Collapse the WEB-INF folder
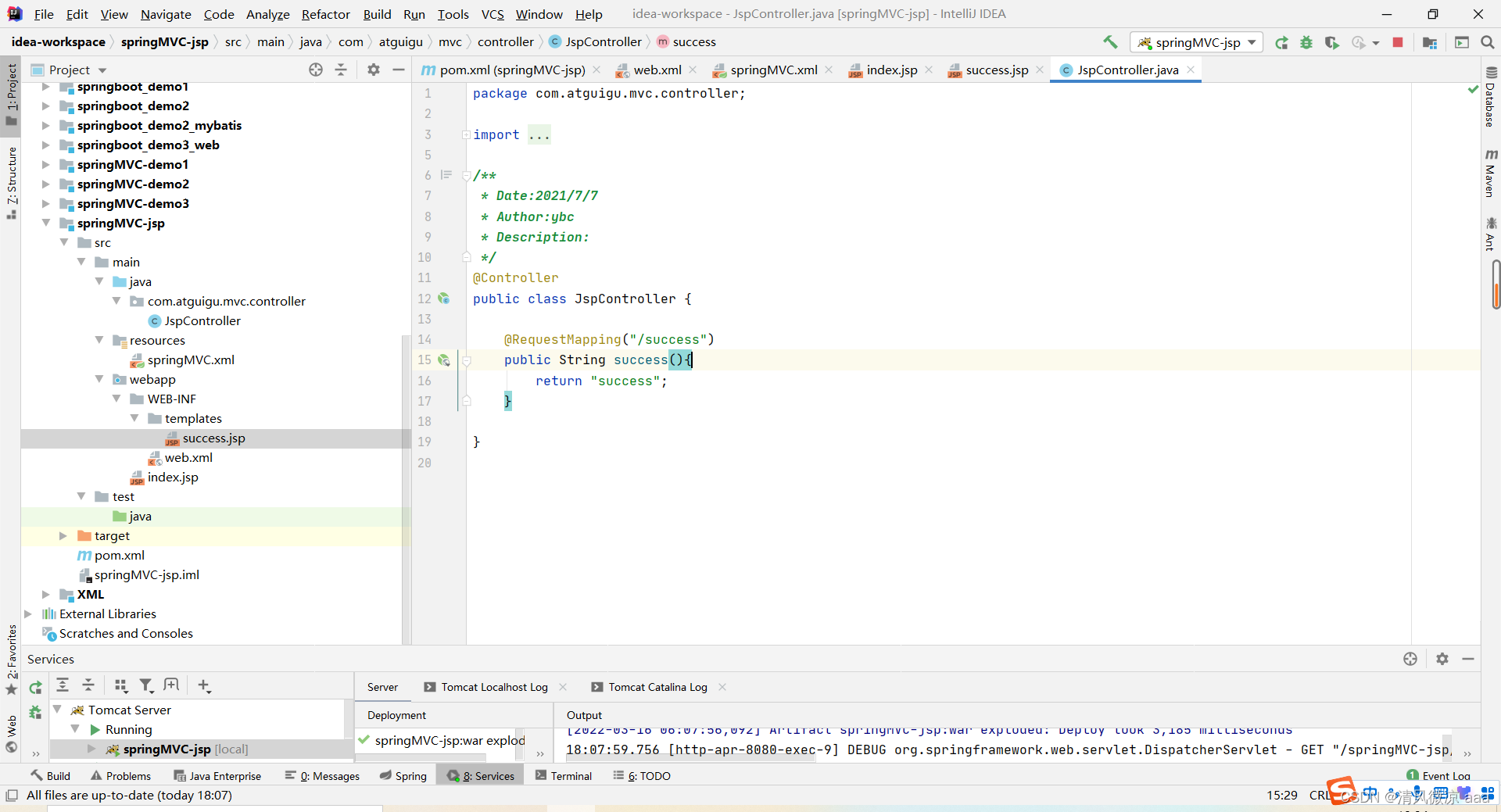 116,399
